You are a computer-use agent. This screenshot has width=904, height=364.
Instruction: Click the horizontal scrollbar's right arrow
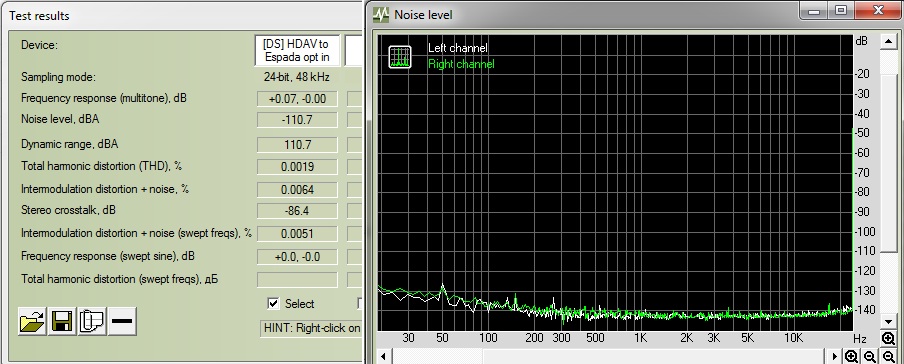pos(834,357)
